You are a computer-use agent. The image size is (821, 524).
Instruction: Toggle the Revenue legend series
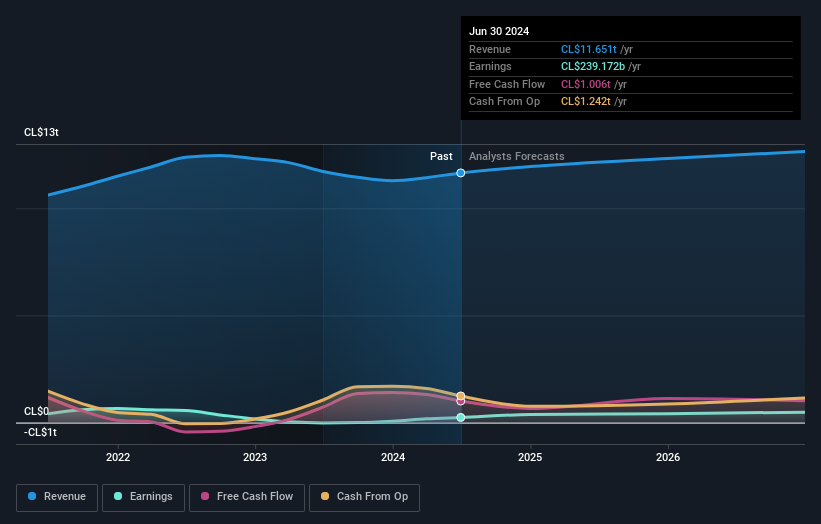point(57,497)
